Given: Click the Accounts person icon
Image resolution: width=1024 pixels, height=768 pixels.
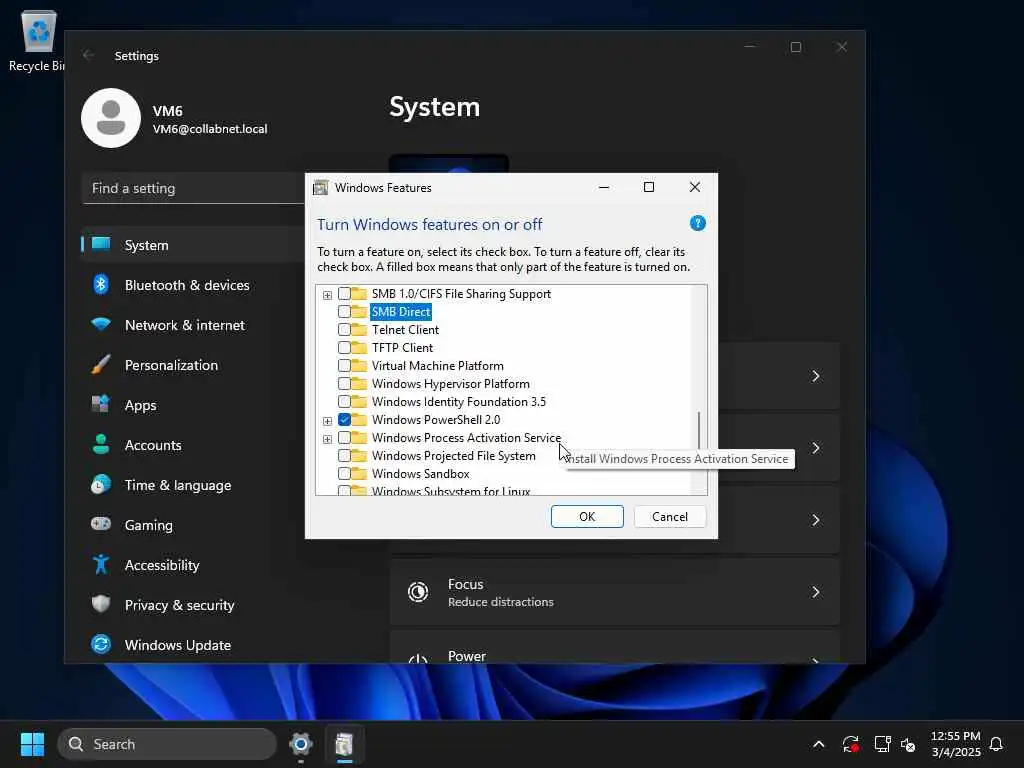Looking at the screenshot, I should tap(101, 444).
